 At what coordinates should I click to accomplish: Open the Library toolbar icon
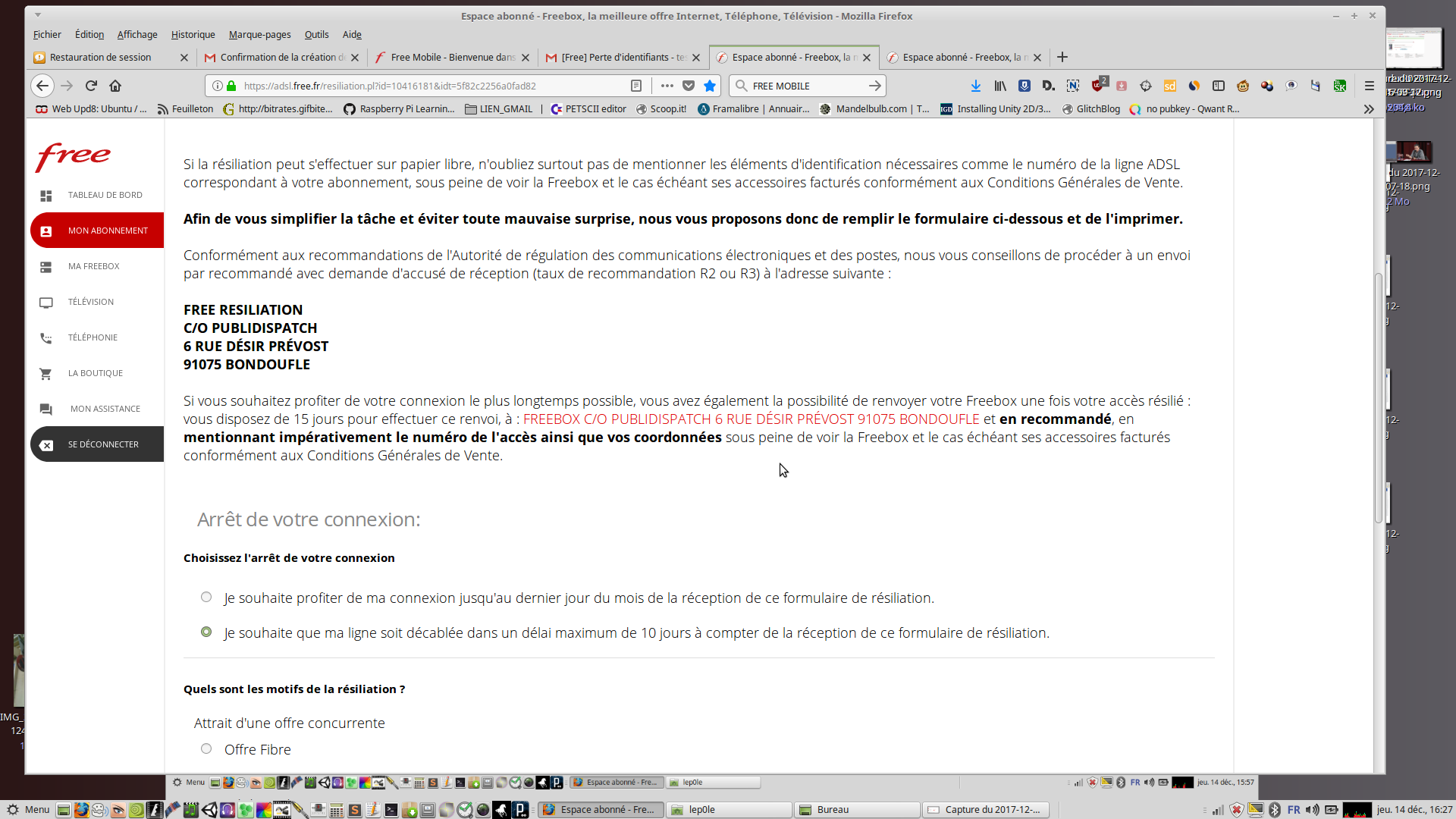coord(1000,86)
